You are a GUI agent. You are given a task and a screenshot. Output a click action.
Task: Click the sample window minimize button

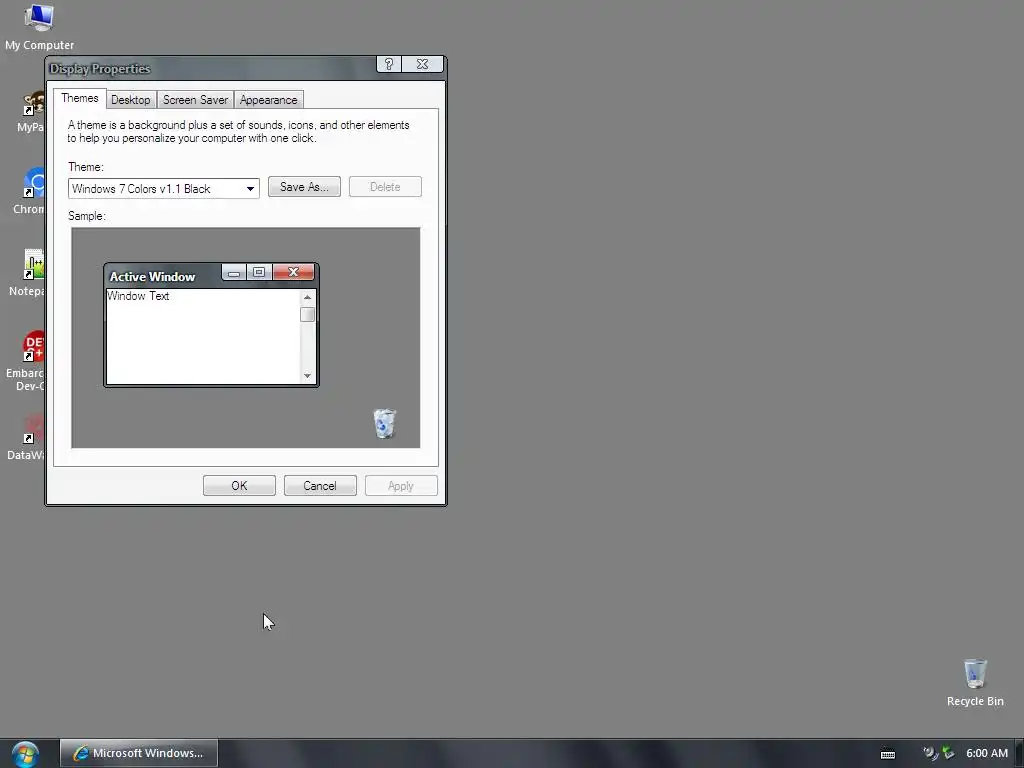point(234,272)
